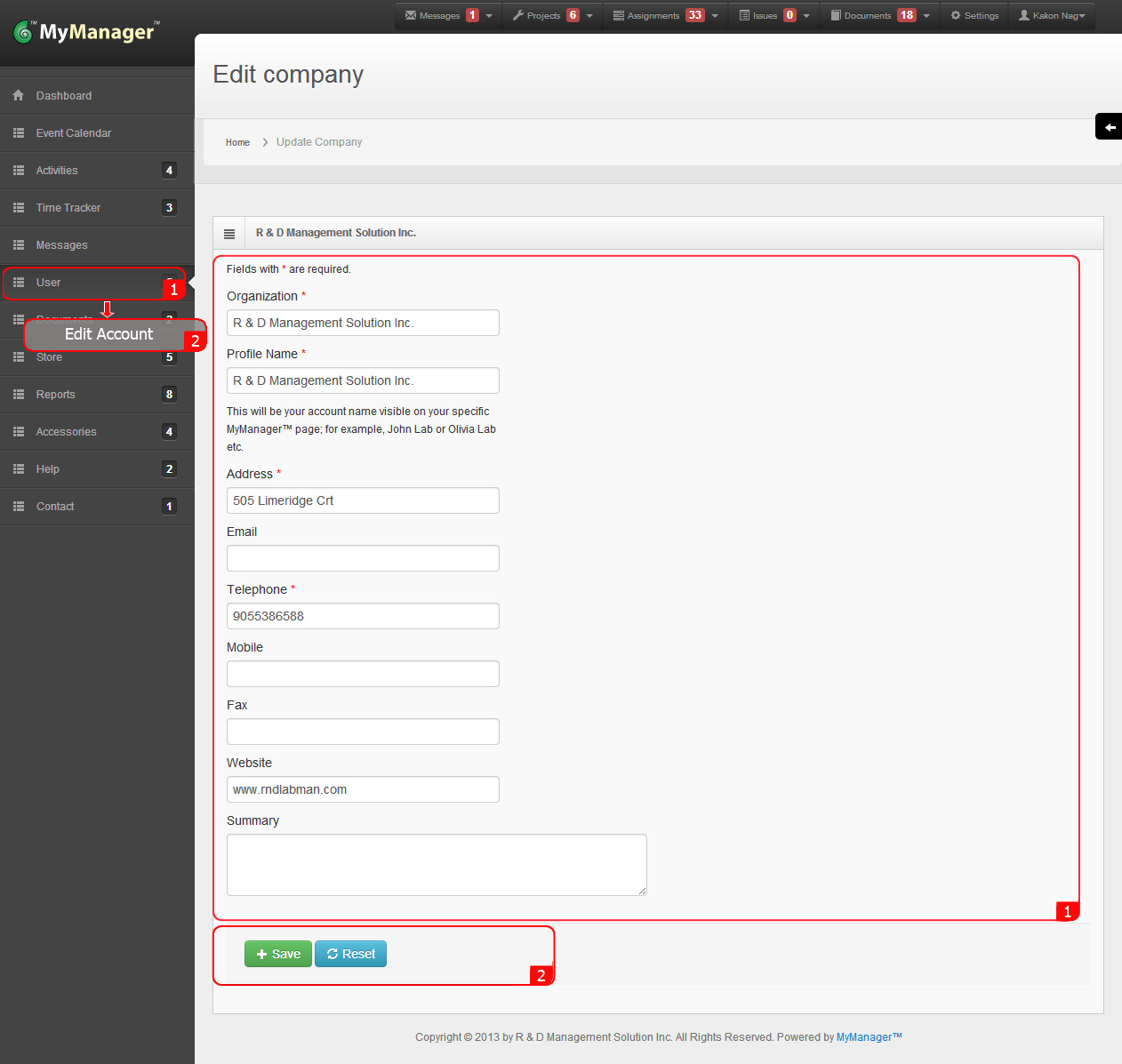
Task: Expand the Projects dropdown arrow
Action: pyautogui.click(x=589, y=15)
